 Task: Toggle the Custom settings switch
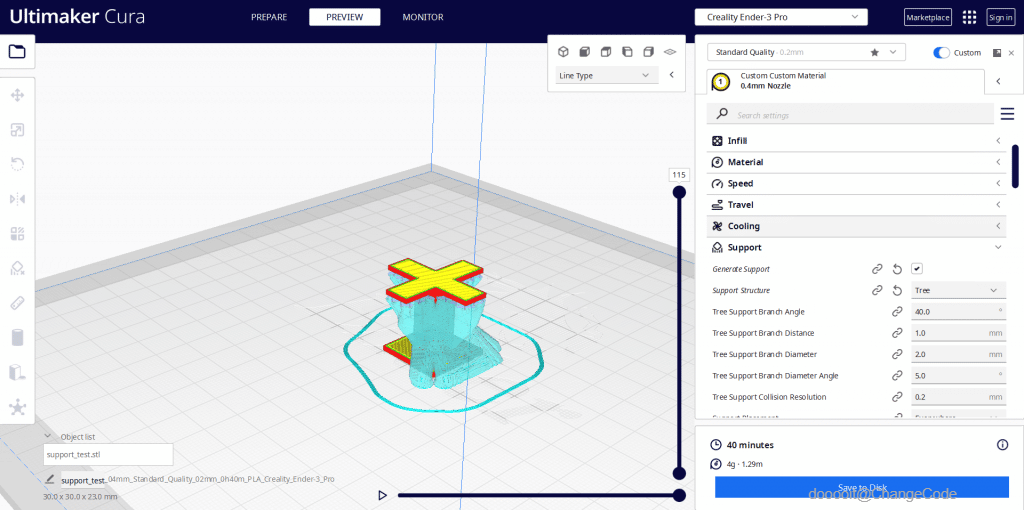941,52
